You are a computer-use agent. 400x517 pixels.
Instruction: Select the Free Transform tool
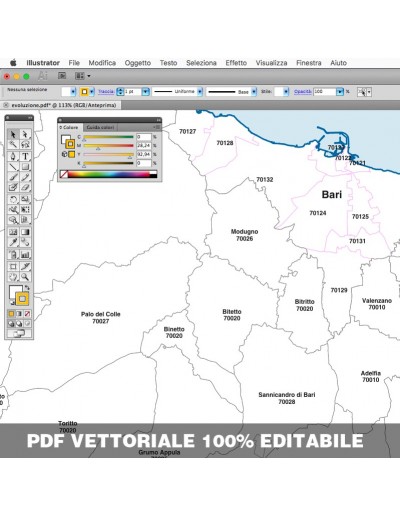[x=25, y=210]
